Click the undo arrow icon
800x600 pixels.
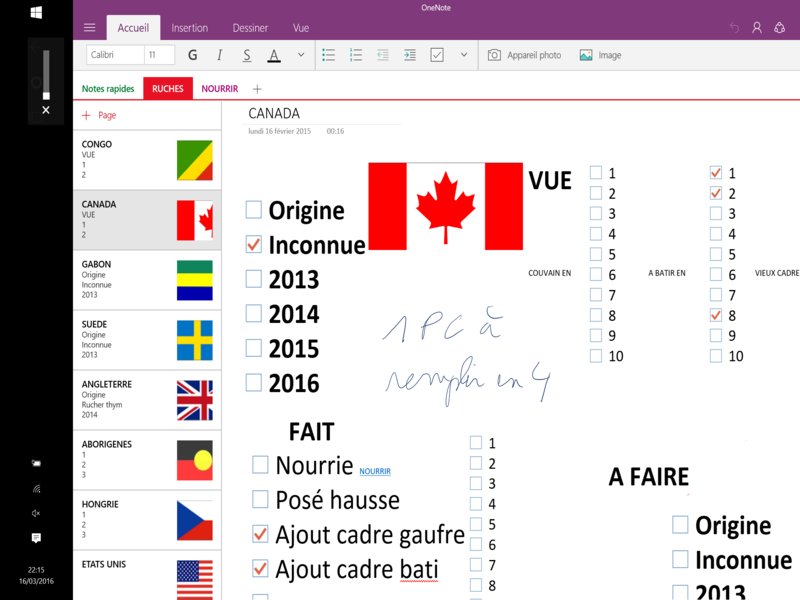(735, 28)
